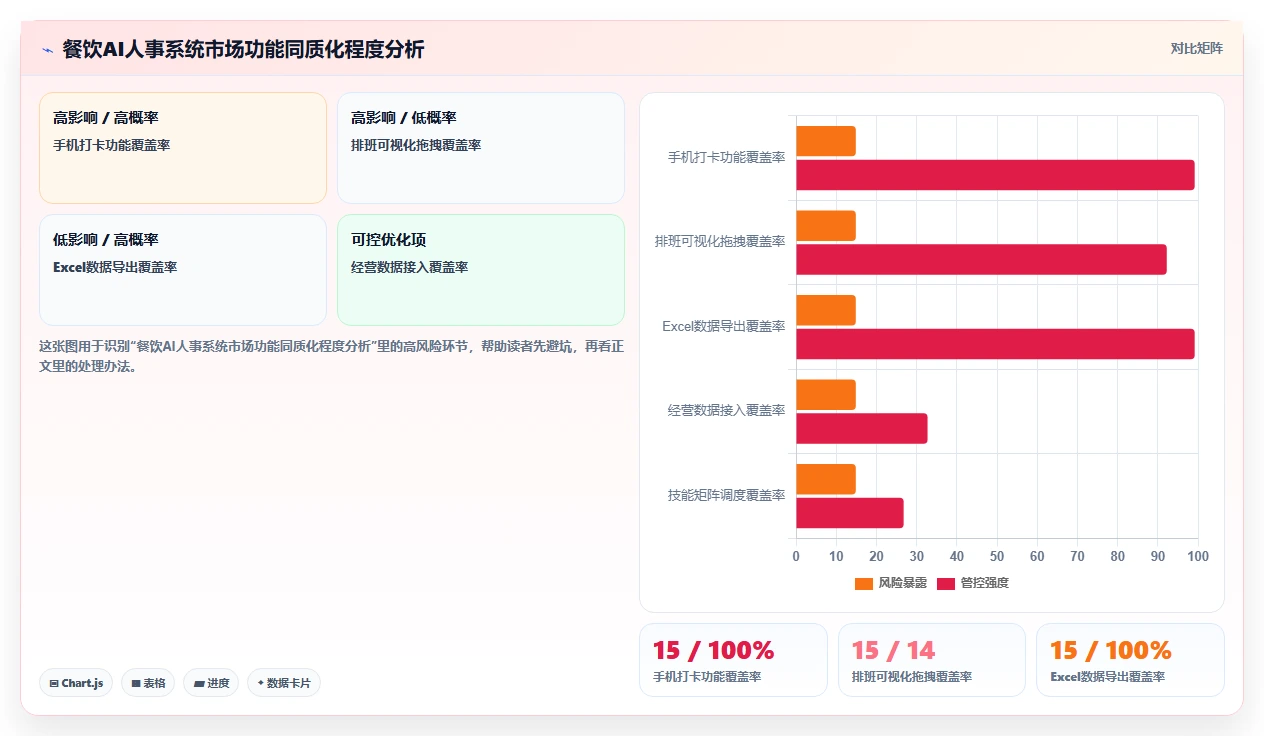Open the 可控优化项 quadrant card

[481, 270]
